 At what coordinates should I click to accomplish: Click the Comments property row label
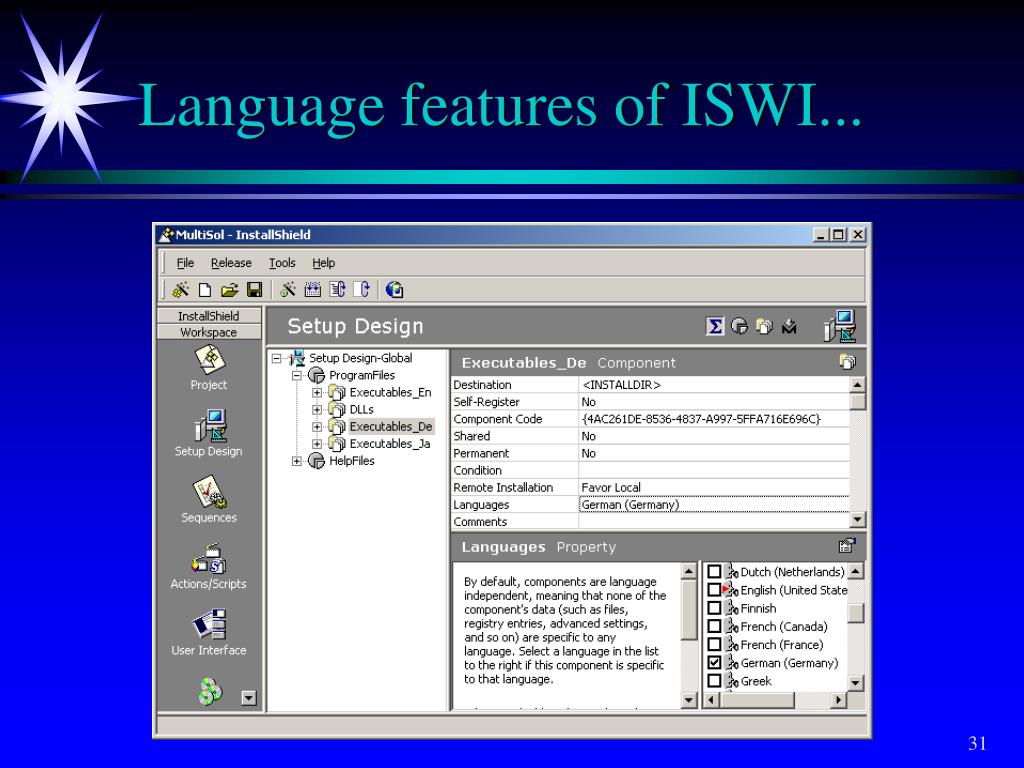[x=481, y=522]
